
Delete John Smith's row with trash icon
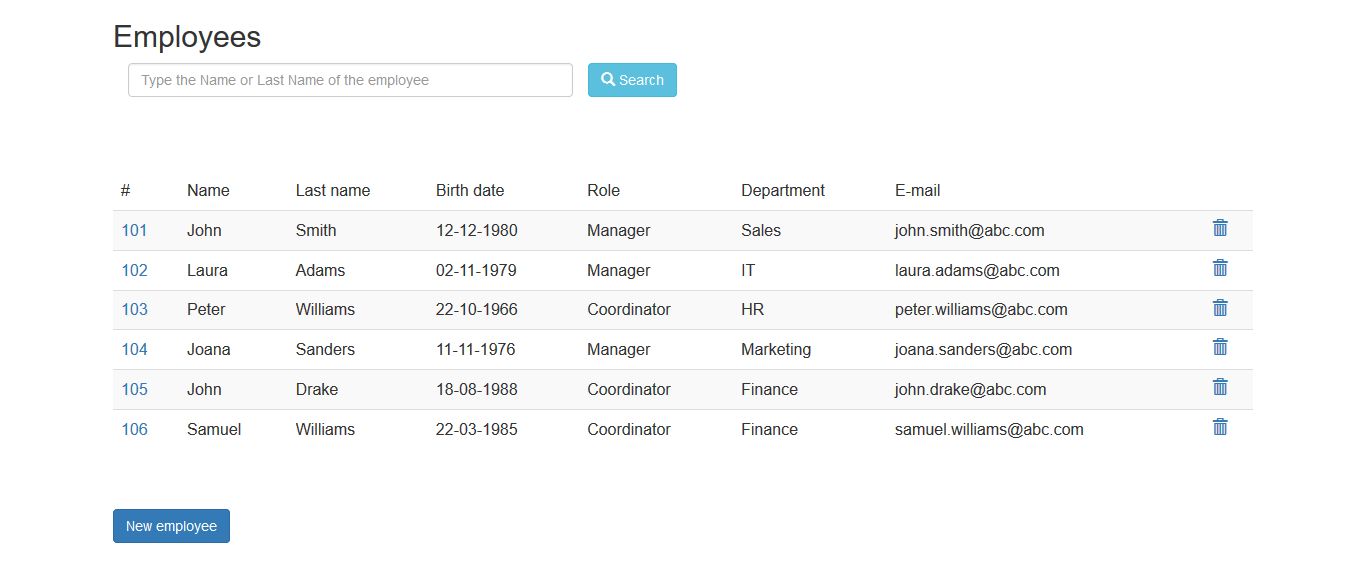click(x=1220, y=228)
